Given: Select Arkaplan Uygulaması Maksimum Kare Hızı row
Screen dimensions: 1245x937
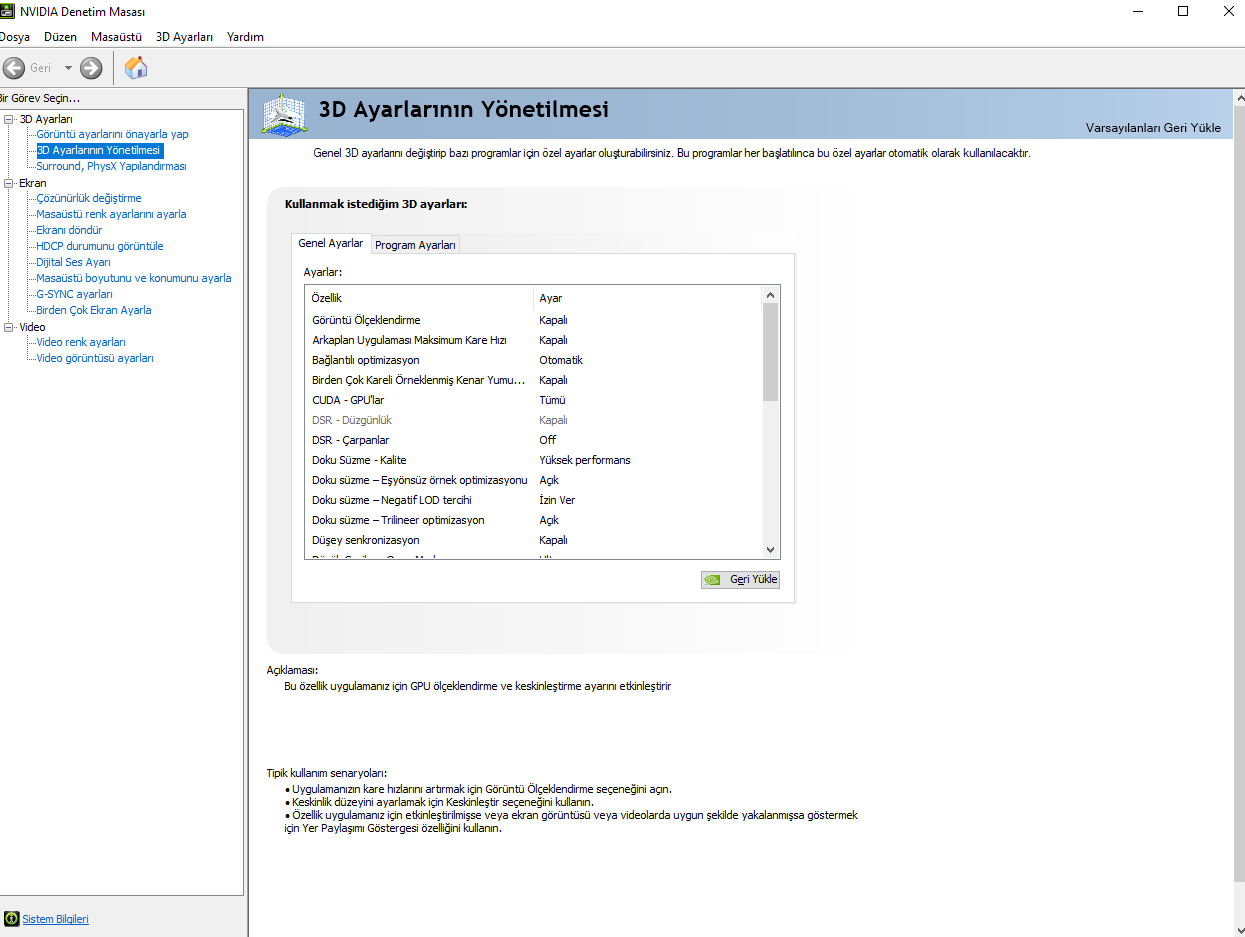Looking at the screenshot, I should pos(533,340).
